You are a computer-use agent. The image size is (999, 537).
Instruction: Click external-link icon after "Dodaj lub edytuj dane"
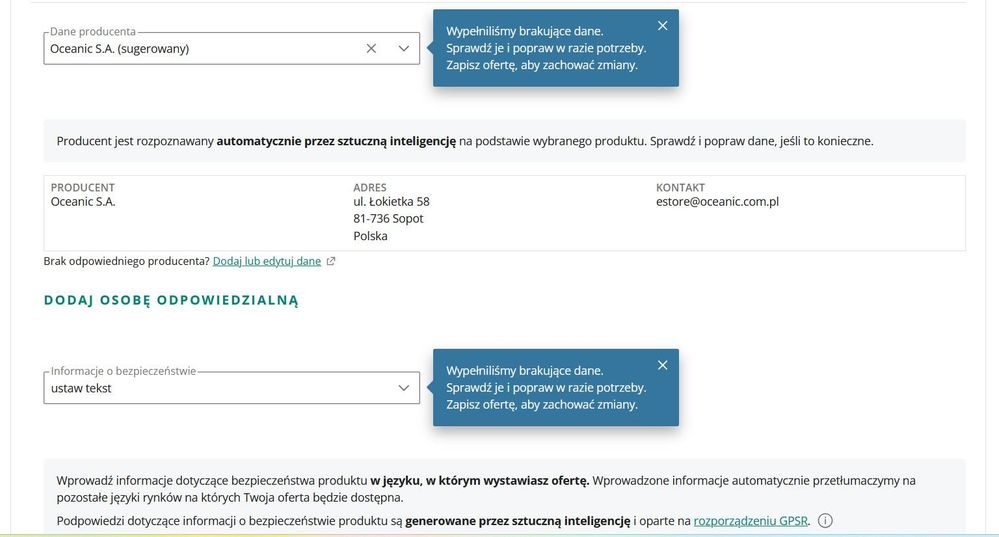[x=331, y=262]
